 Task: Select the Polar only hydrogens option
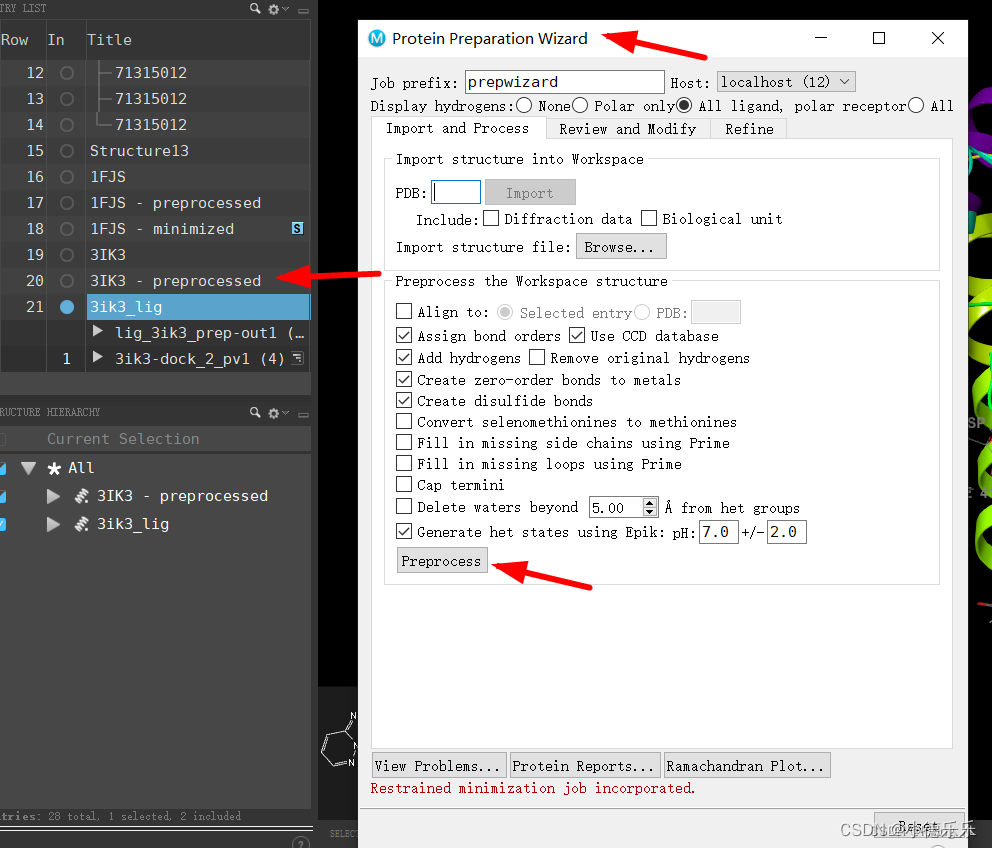[580, 106]
